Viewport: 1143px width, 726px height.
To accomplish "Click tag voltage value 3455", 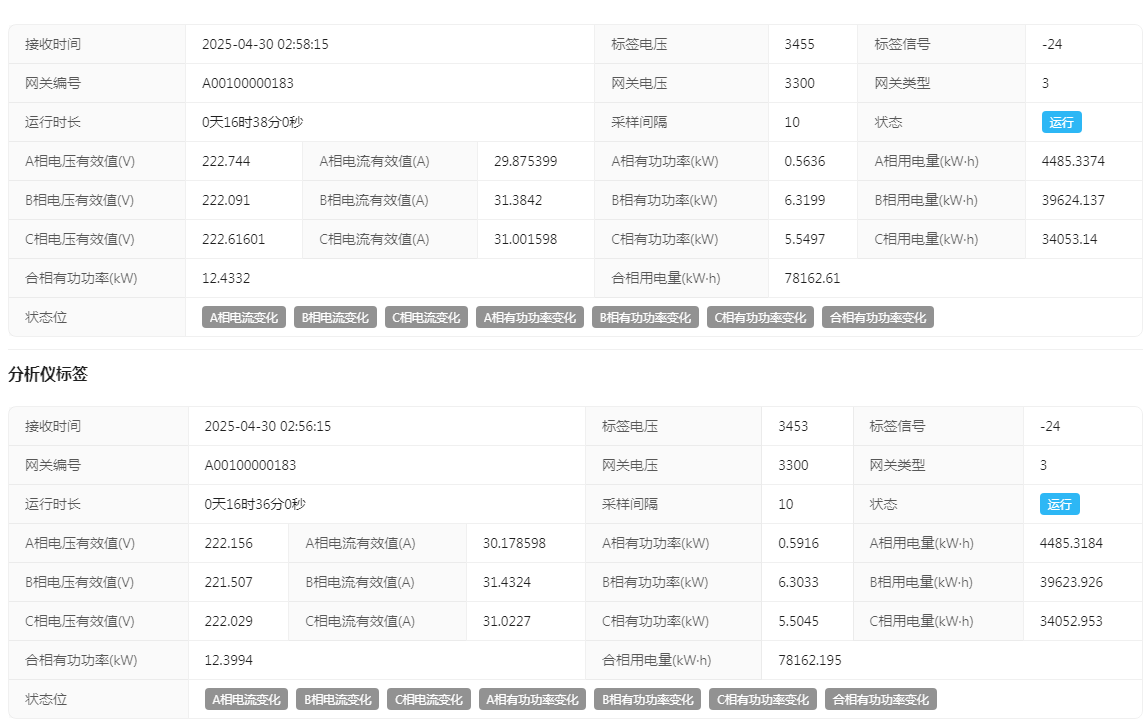I will (x=799, y=44).
